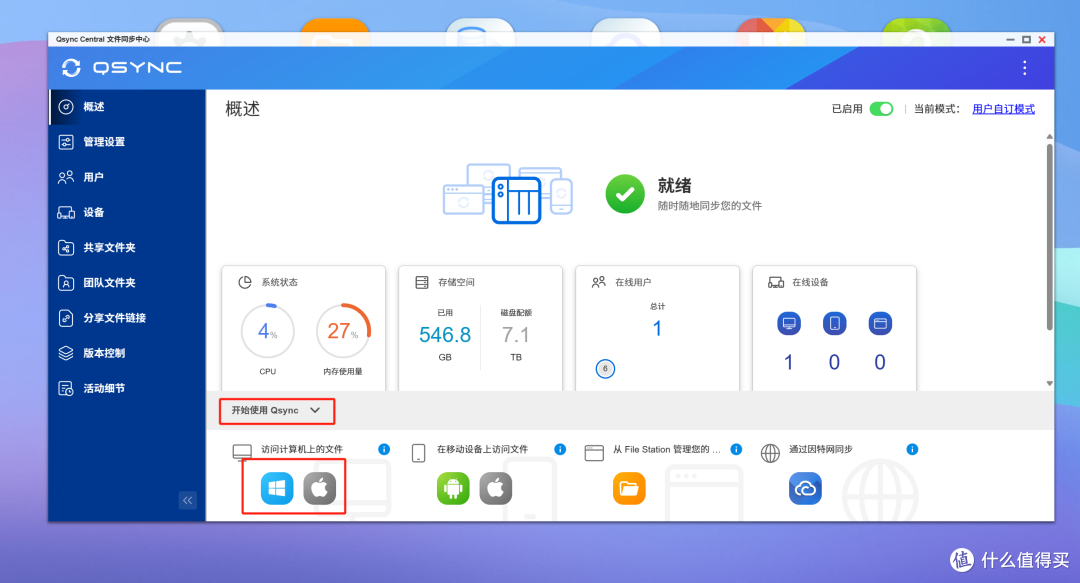Image resolution: width=1080 pixels, height=583 pixels.
Task: Click the 共享文件夹 folder icon
Action: click(x=66, y=247)
